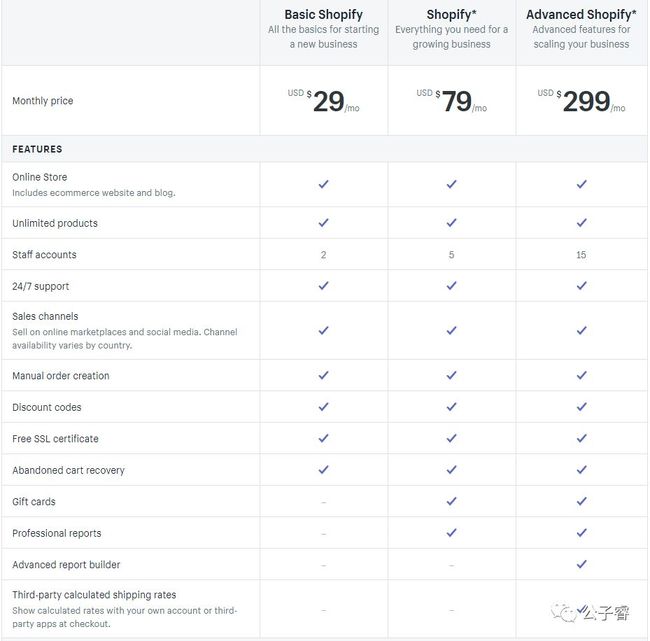Click Online Store checkmark under Basic Shopify
The width and height of the screenshot is (650, 641).
coord(323,184)
